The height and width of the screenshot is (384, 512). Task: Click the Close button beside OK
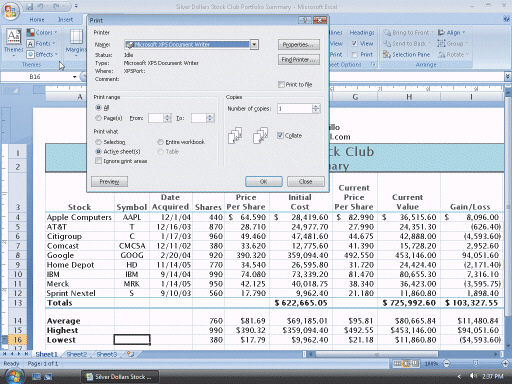[306, 181]
